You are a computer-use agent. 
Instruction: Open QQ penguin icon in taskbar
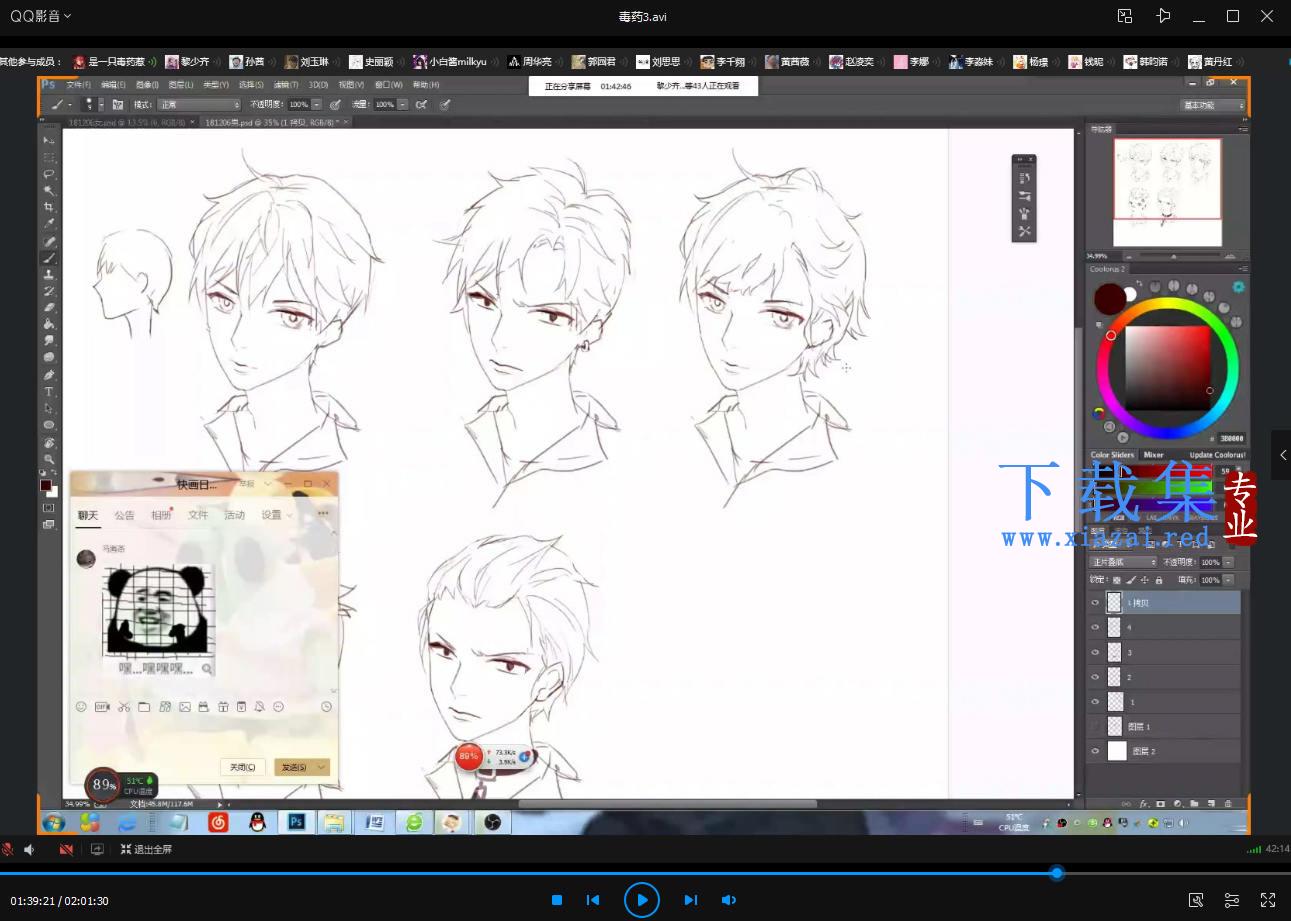click(257, 822)
